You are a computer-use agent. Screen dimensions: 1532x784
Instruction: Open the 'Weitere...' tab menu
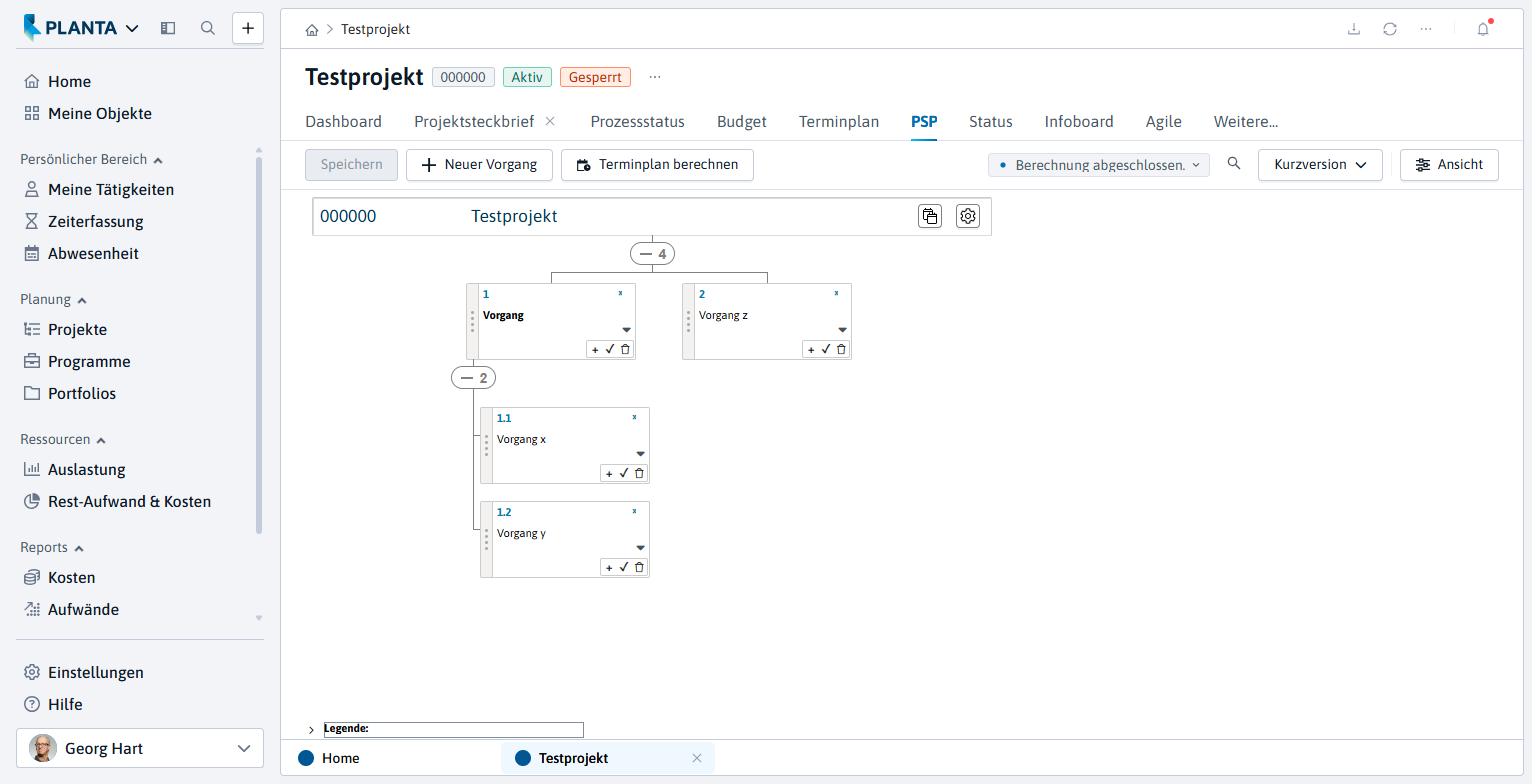coord(1246,122)
